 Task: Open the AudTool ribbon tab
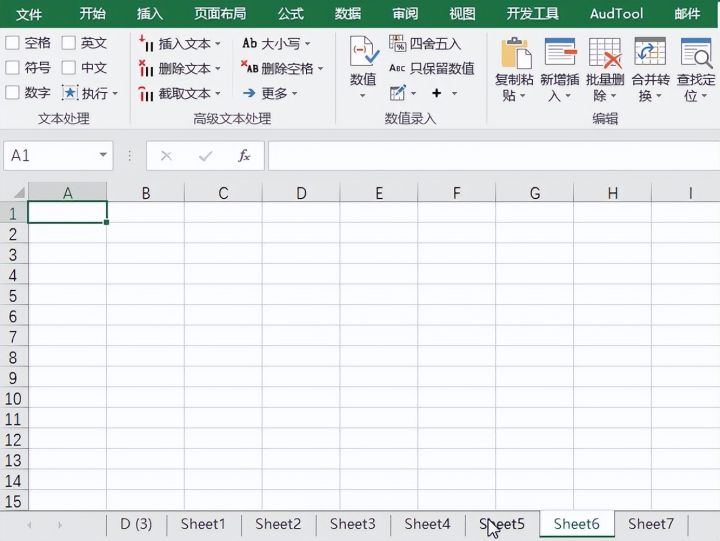pos(617,14)
